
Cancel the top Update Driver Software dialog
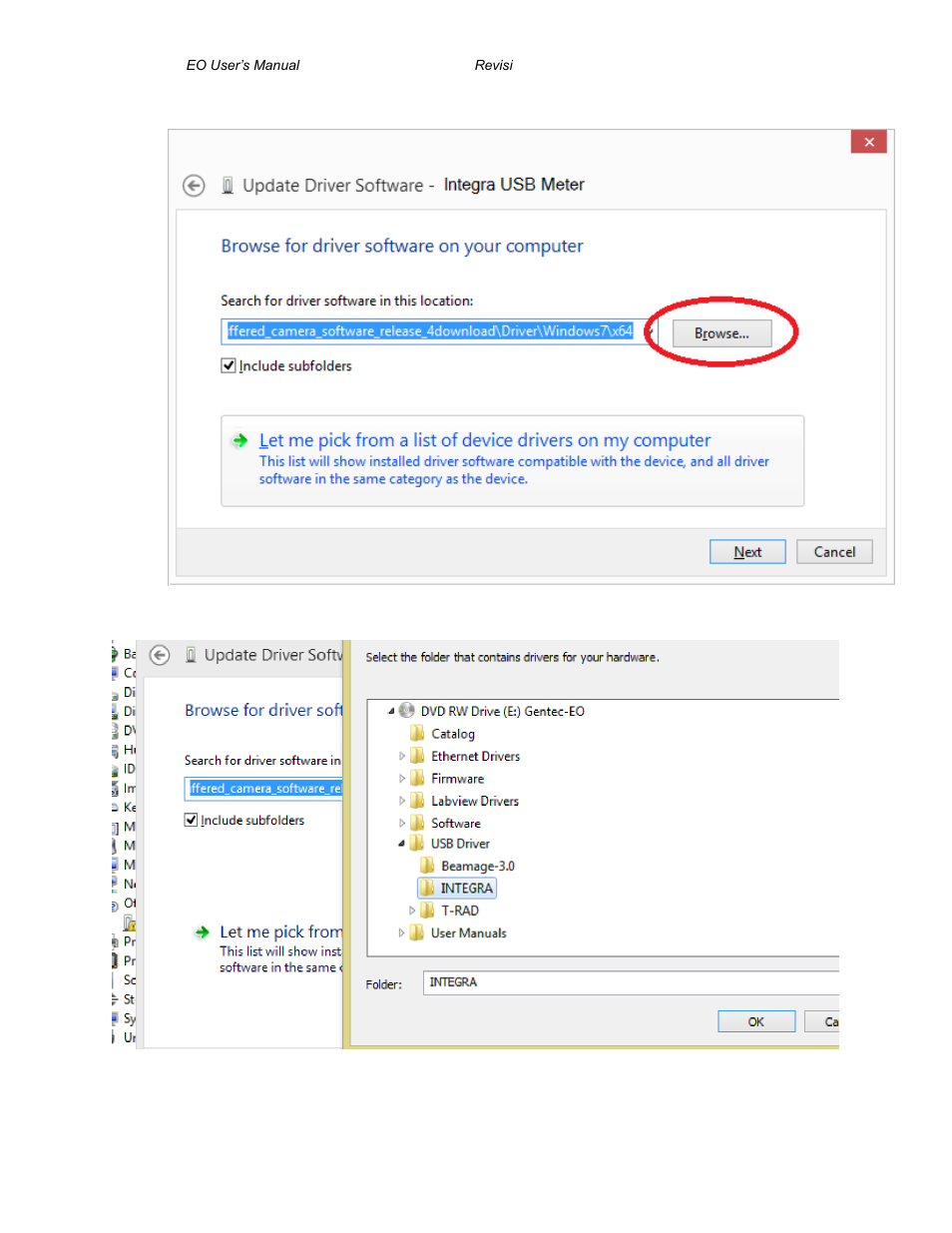[x=834, y=552]
